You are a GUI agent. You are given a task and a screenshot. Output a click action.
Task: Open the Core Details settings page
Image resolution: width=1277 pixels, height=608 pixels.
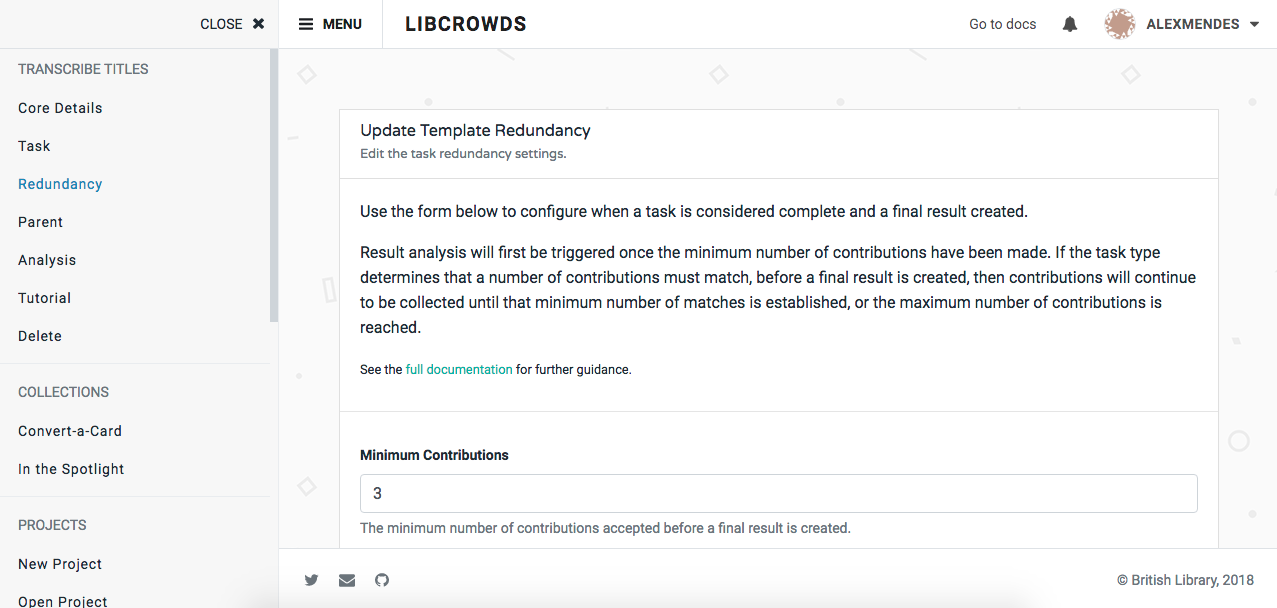pos(59,107)
